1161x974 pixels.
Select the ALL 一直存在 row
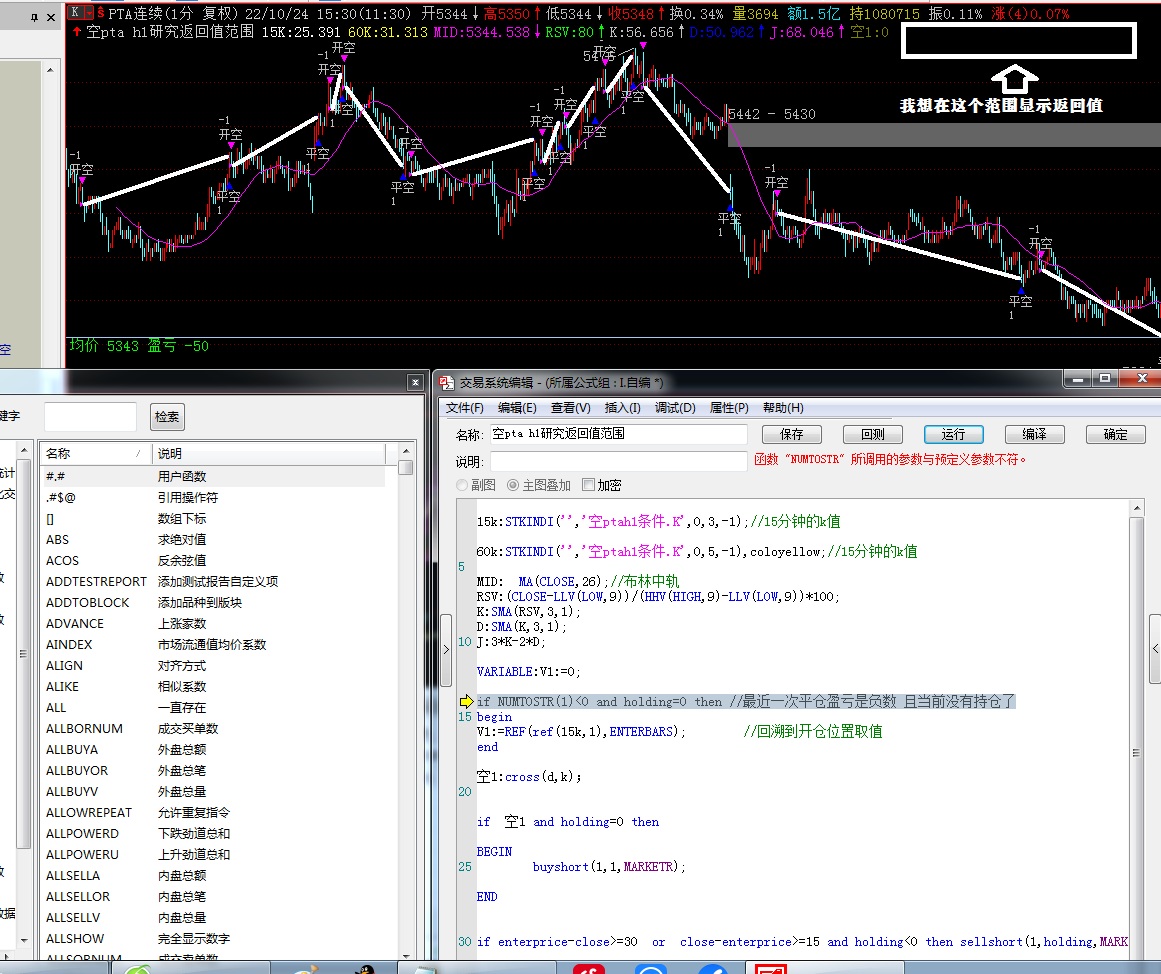pos(213,707)
